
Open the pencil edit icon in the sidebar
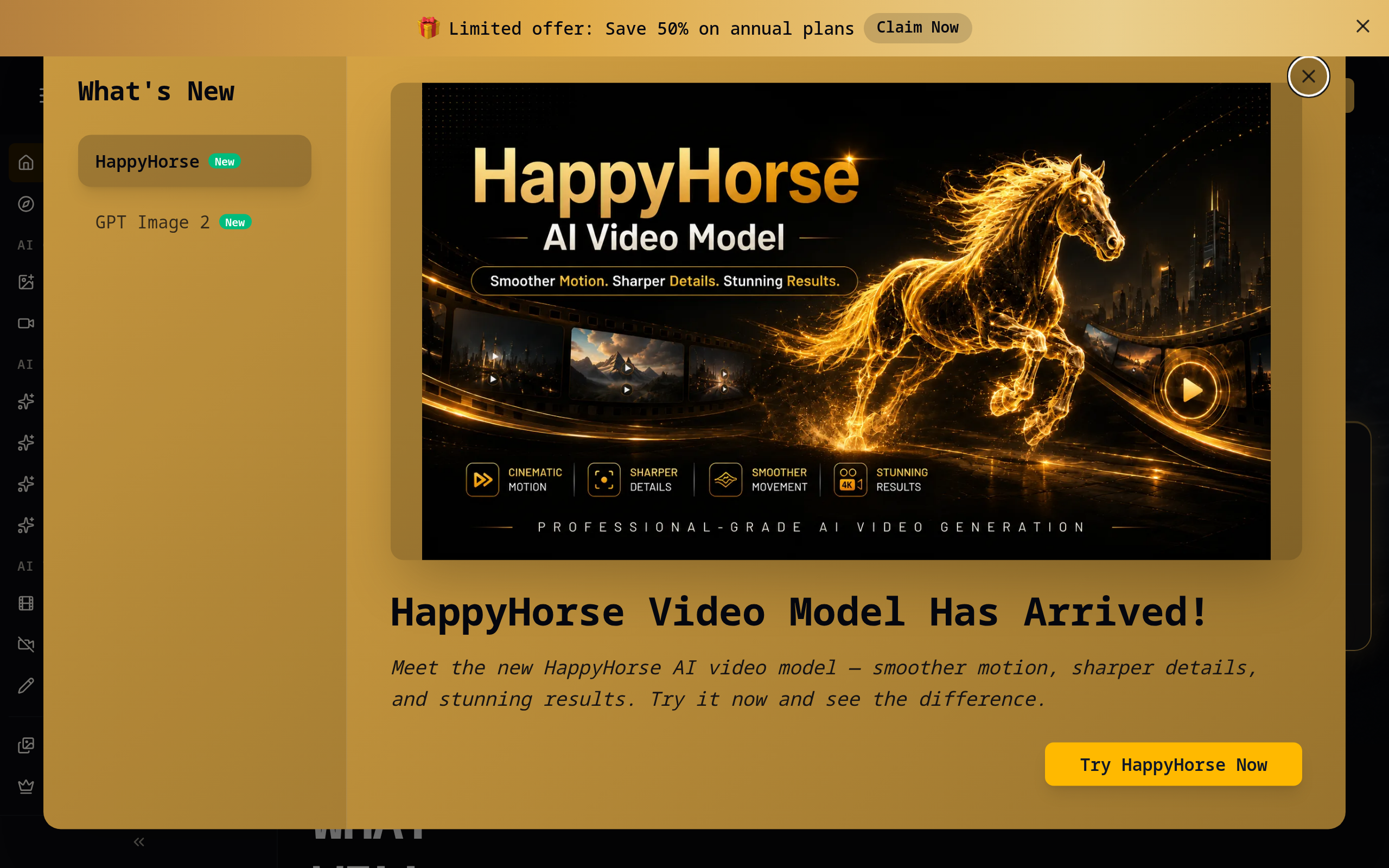[x=26, y=685]
